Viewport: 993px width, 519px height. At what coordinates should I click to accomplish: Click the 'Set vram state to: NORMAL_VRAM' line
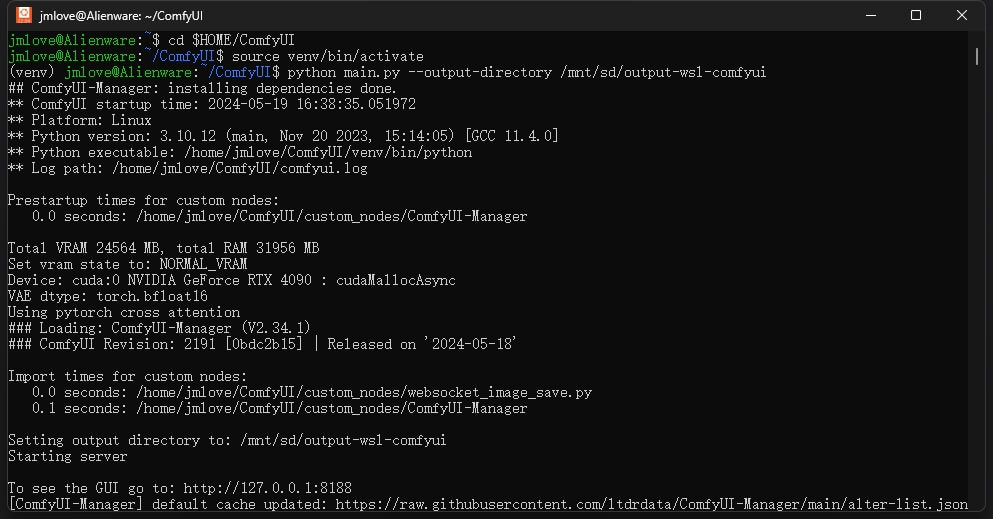(127, 264)
